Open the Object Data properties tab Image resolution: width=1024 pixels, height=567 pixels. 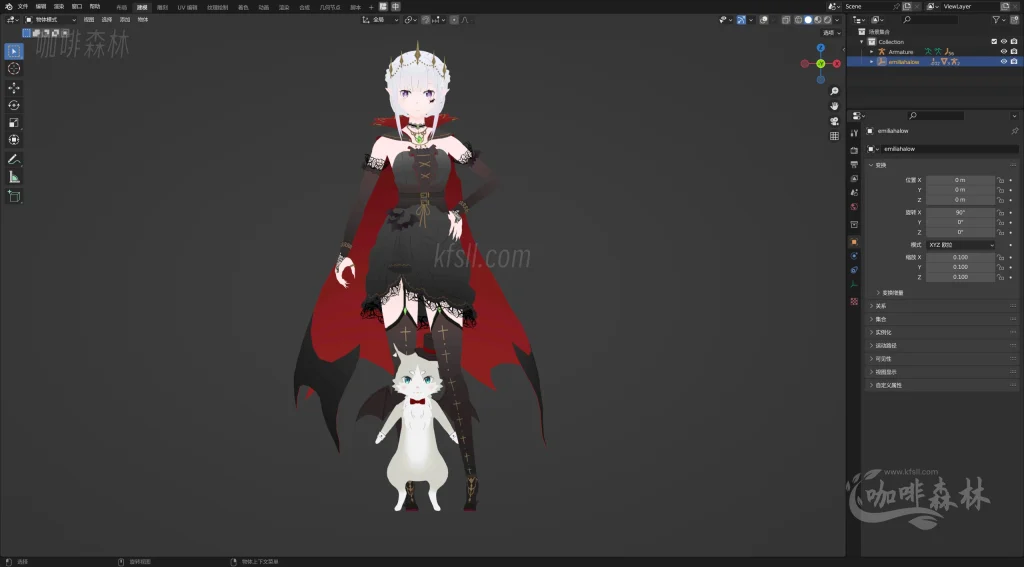854,285
